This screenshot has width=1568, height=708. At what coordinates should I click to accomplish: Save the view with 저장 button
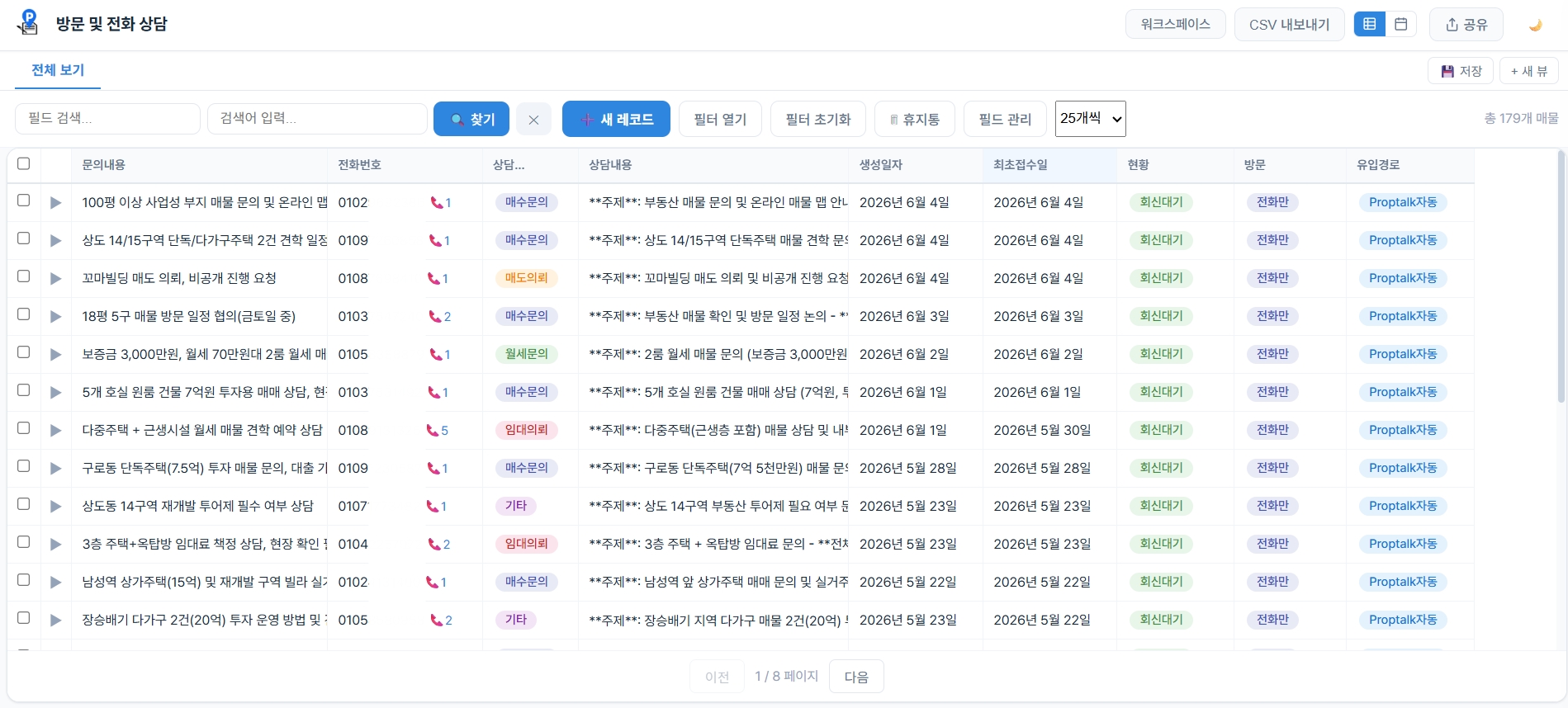[1461, 71]
